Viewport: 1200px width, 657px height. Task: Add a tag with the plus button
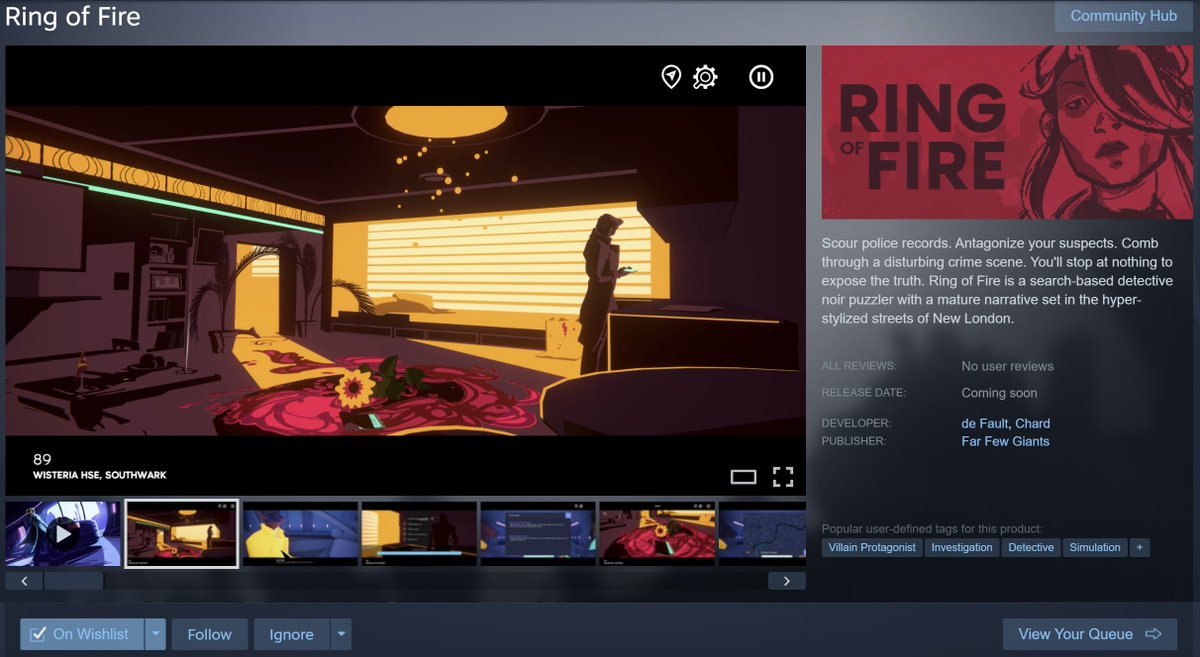(1140, 548)
